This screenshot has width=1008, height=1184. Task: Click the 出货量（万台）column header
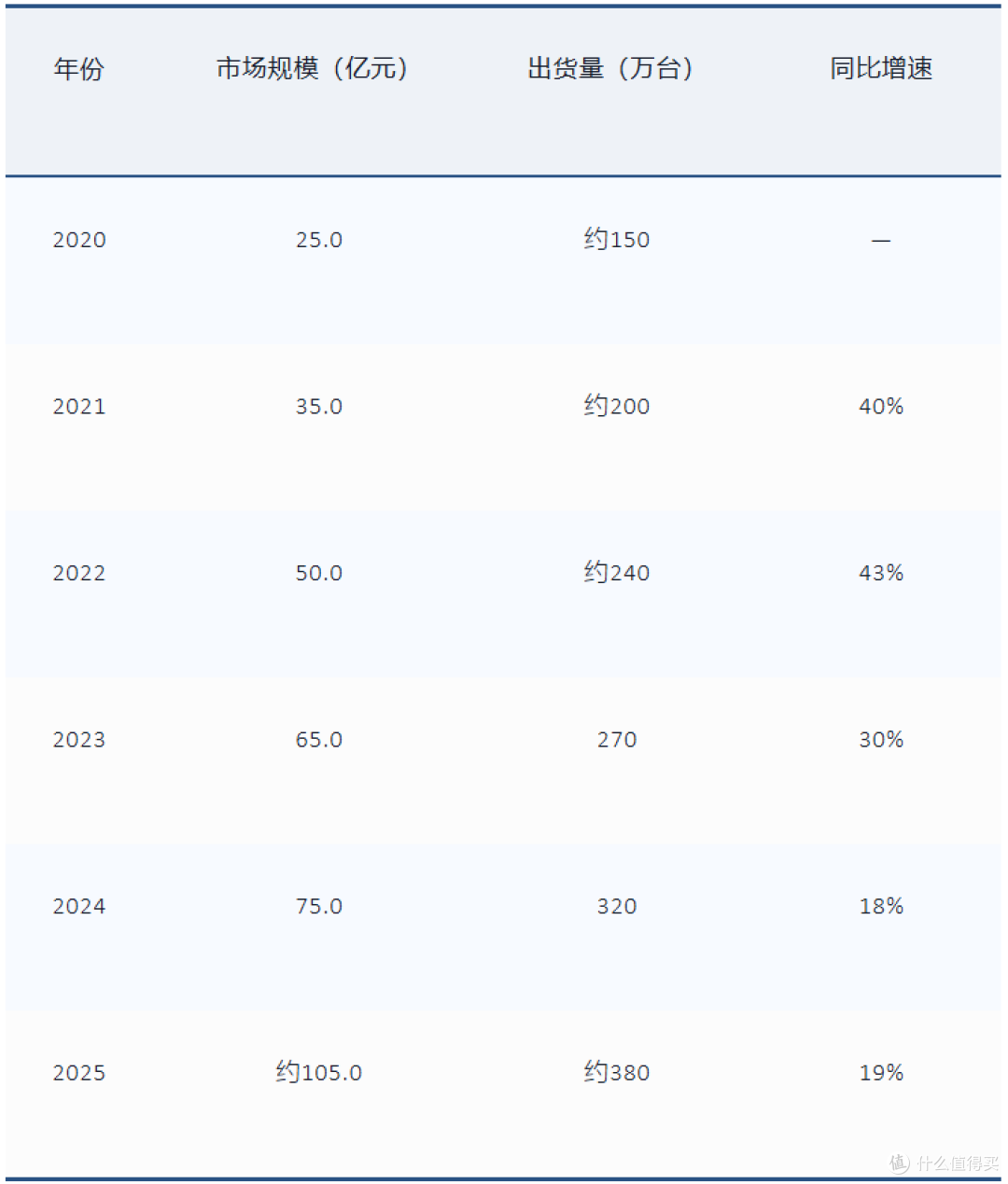[610, 68]
